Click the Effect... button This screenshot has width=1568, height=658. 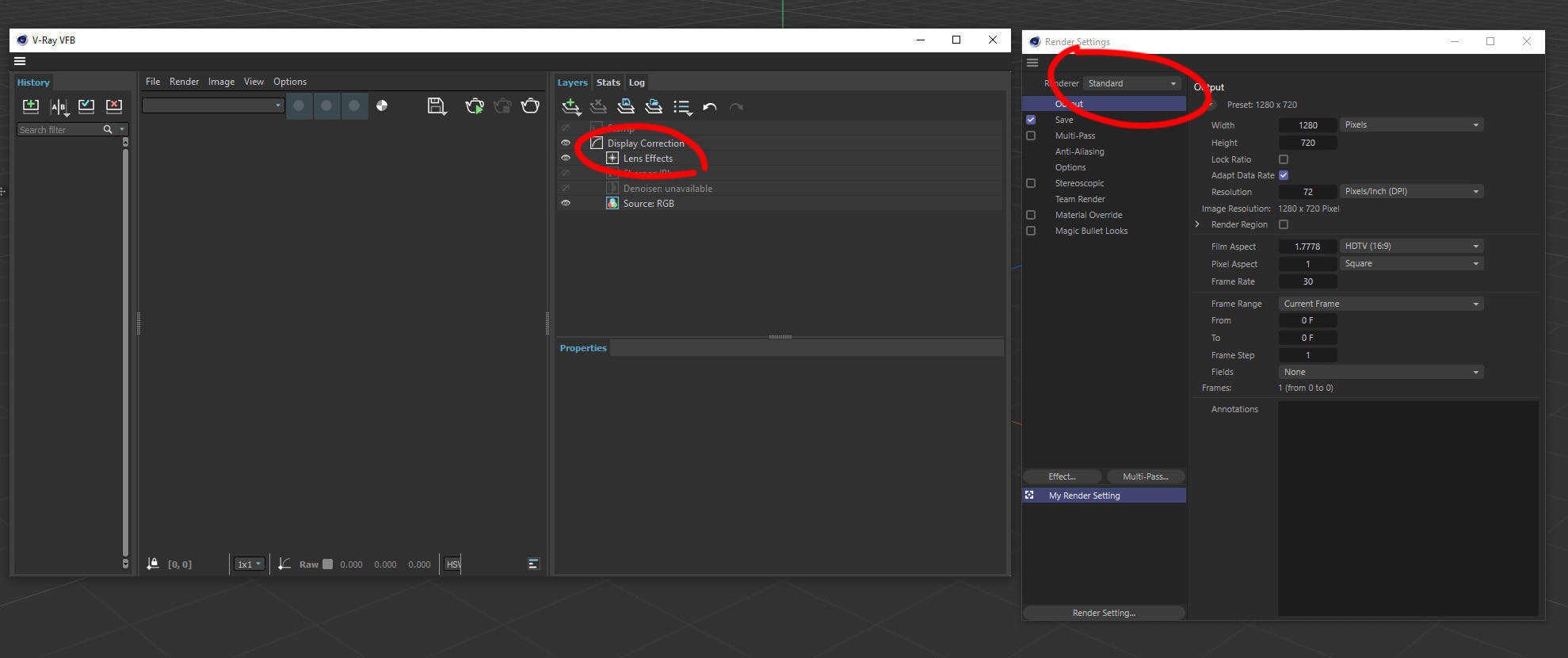click(x=1062, y=476)
